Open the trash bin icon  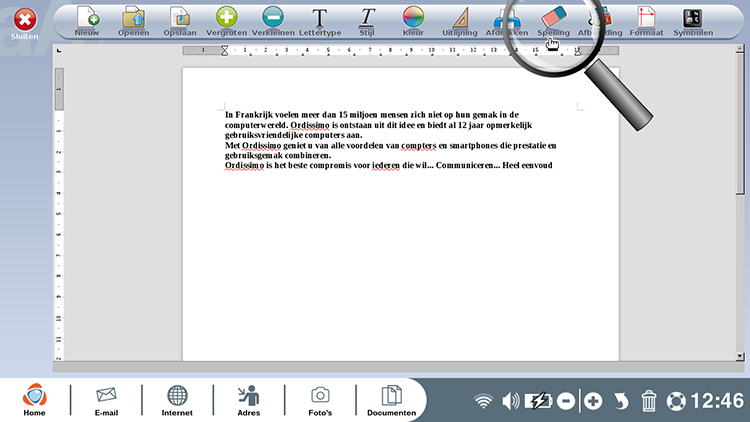pos(649,401)
